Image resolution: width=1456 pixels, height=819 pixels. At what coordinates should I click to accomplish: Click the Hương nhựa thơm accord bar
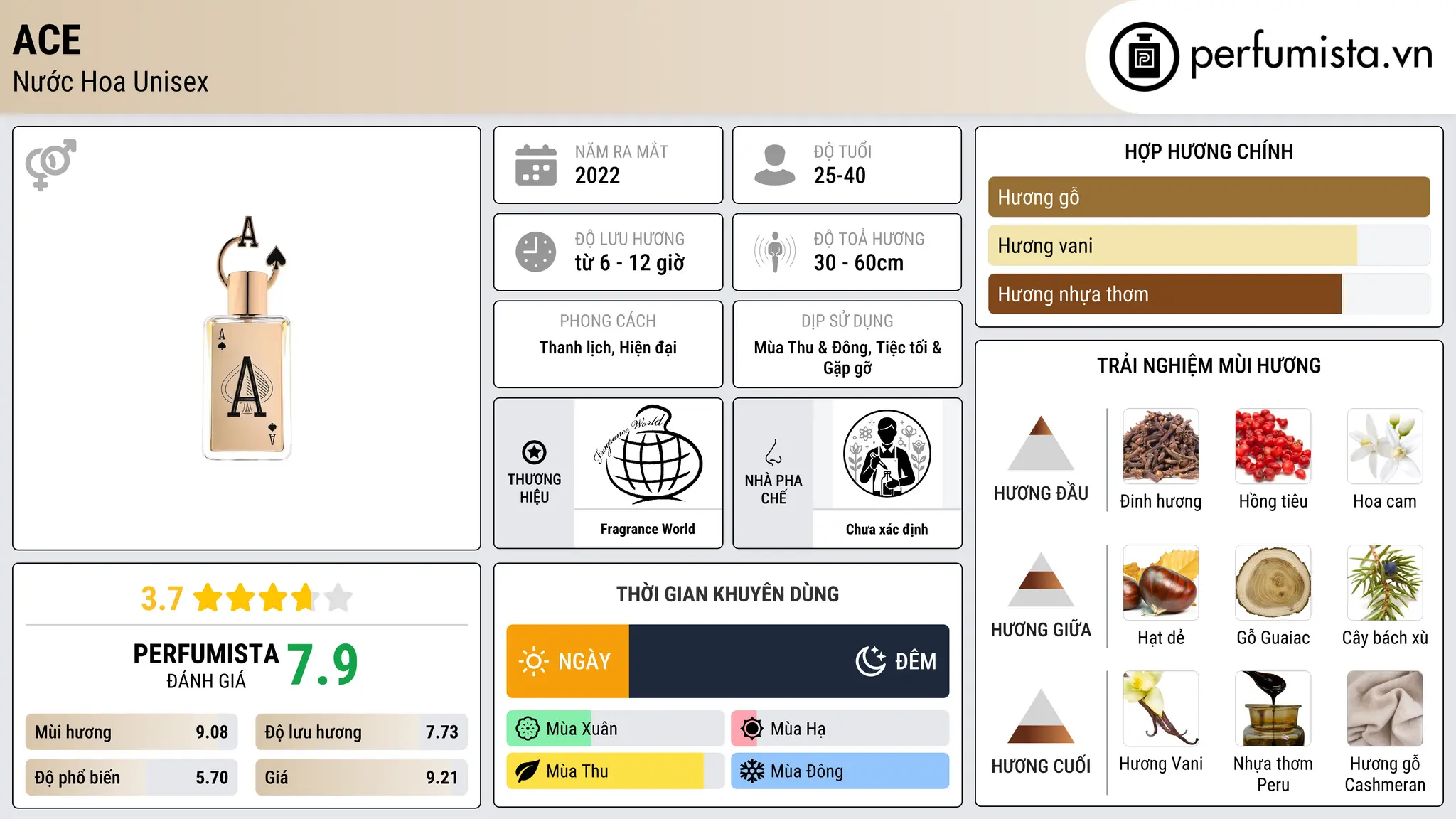(x=1209, y=294)
